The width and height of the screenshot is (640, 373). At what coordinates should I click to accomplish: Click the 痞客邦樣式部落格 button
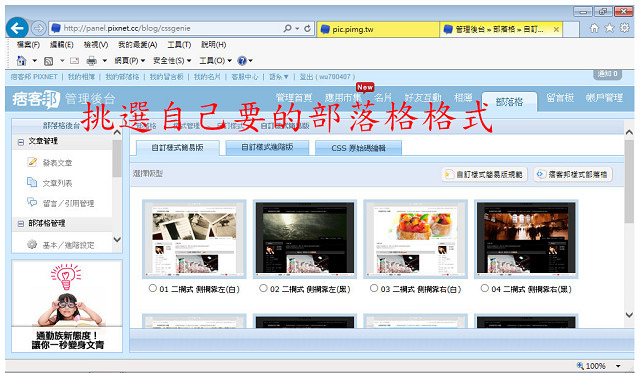pos(573,174)
